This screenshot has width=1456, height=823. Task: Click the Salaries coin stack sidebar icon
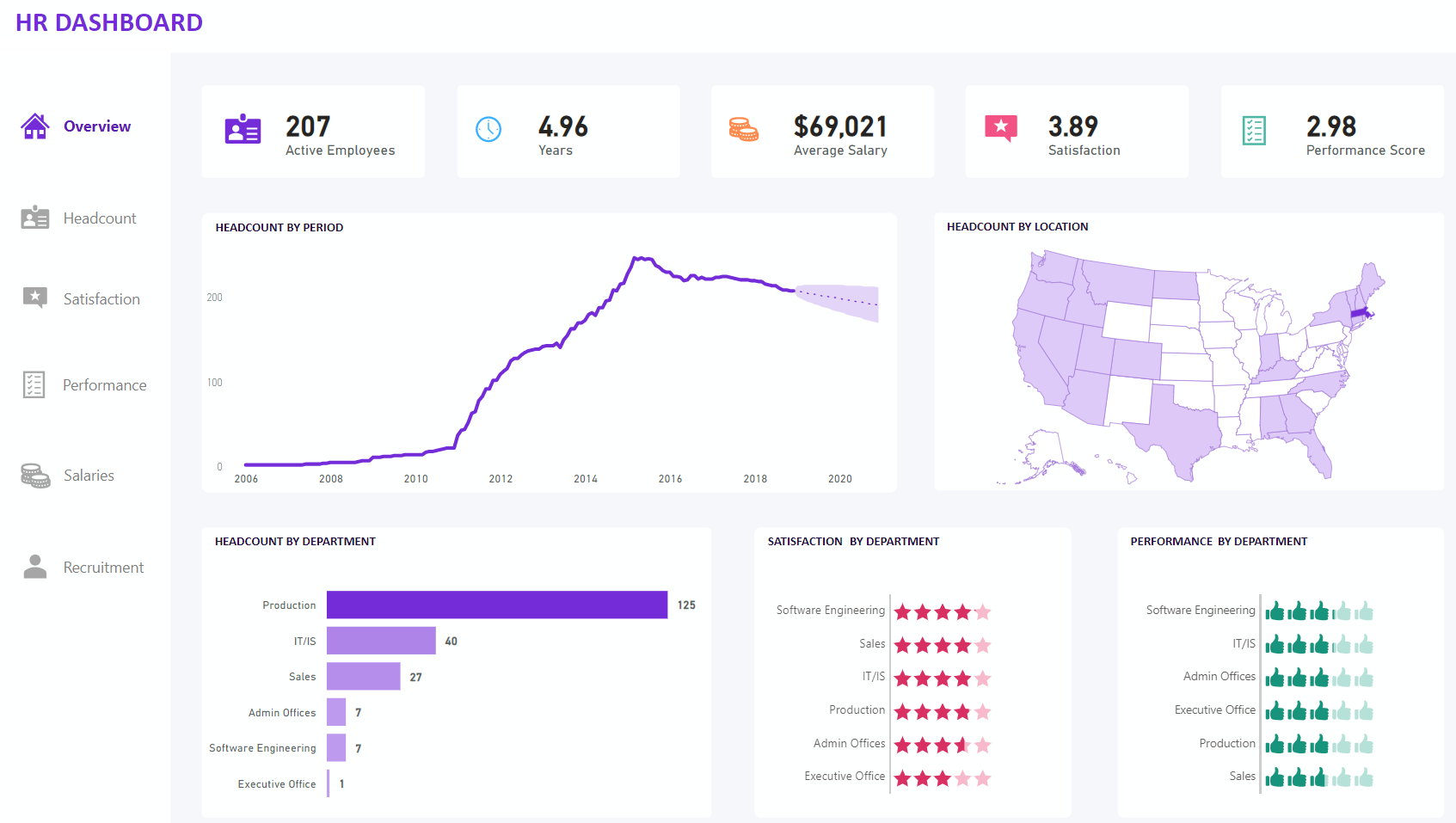pos(35,476)
